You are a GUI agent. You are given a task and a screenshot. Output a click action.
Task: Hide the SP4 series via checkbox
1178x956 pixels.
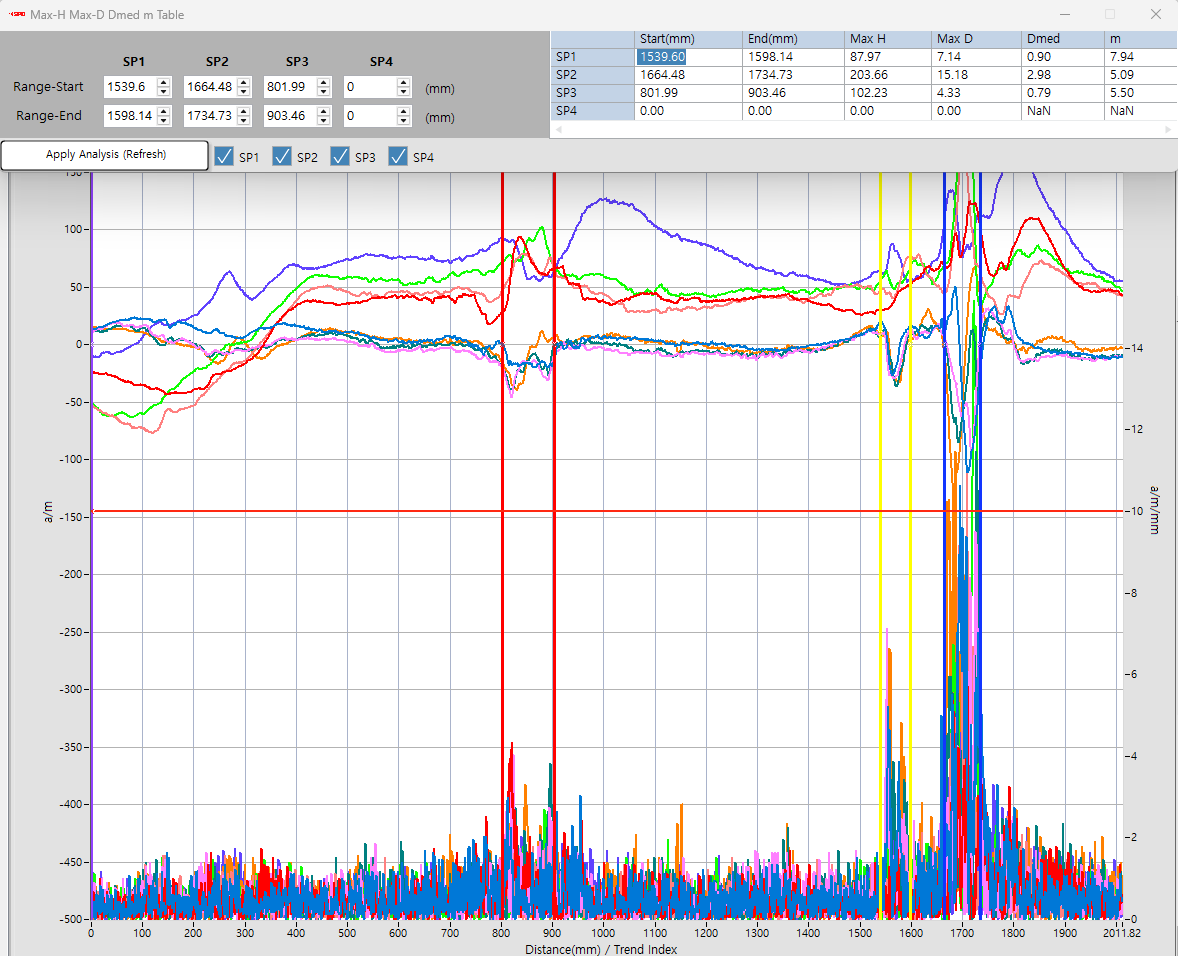pyautogui.click(x=399, y=156)
